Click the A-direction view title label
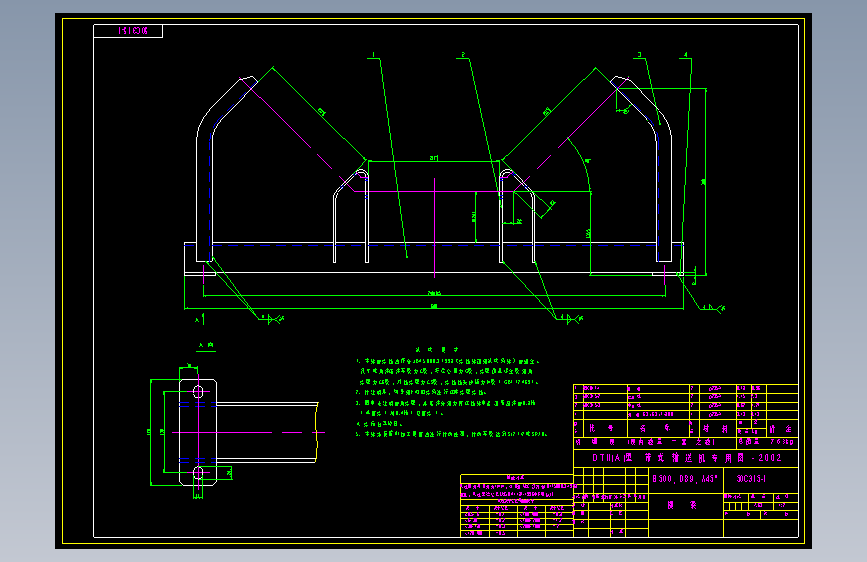The width and height of the screenshot is (867, 562). pyautogui.click(x=206, y=346)
